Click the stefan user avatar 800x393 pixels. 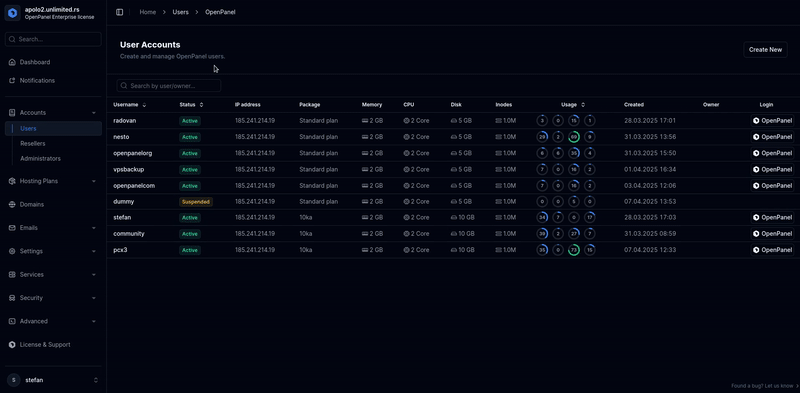click(14, 380)
